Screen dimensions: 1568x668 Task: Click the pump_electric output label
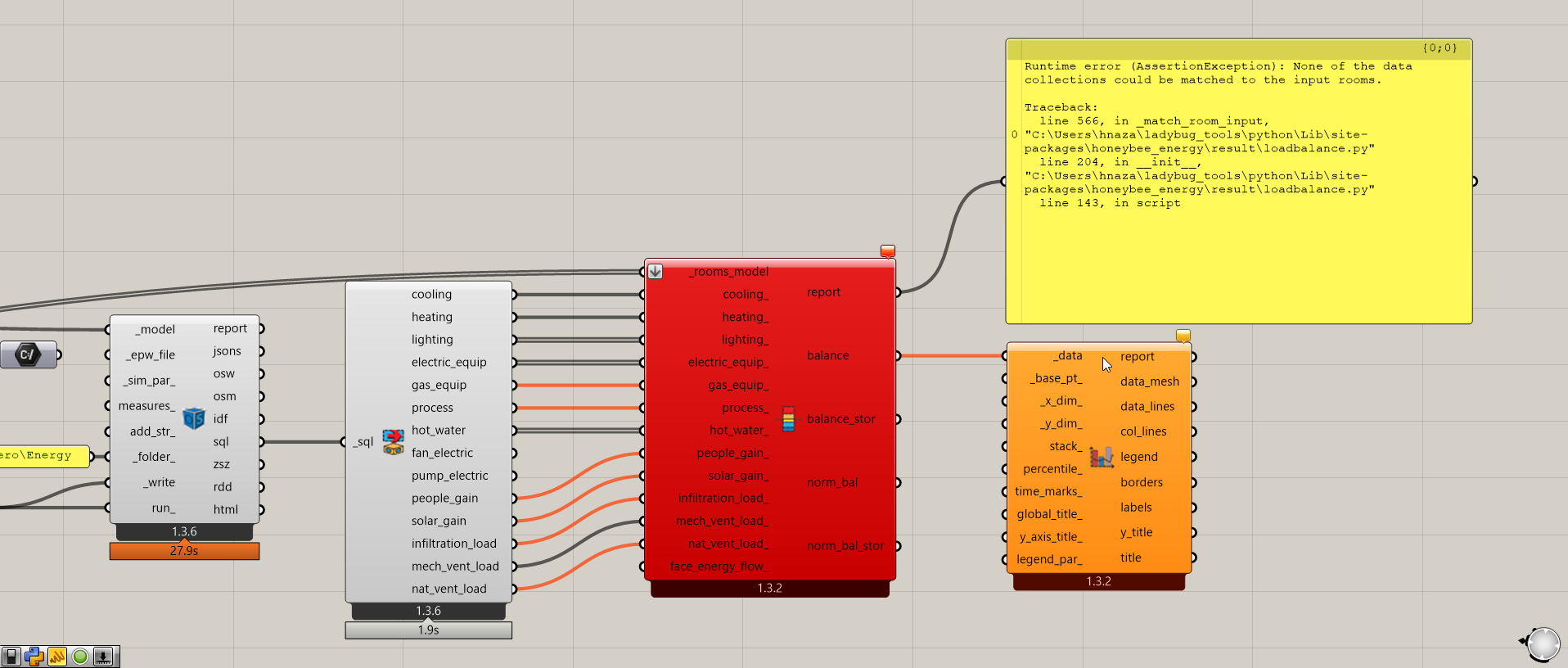(x=449, y=476)
